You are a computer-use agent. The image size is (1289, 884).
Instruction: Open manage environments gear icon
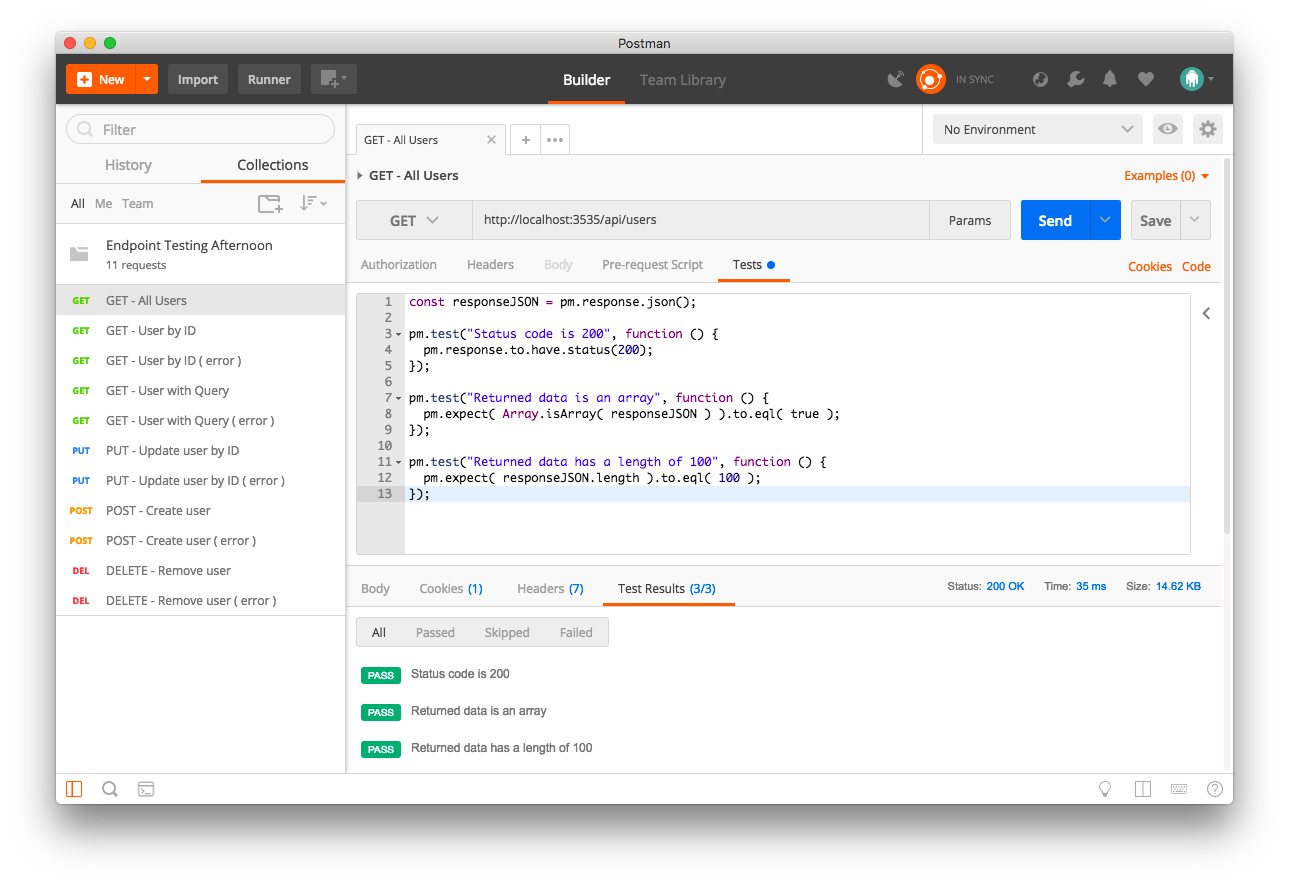point(1208,129)
